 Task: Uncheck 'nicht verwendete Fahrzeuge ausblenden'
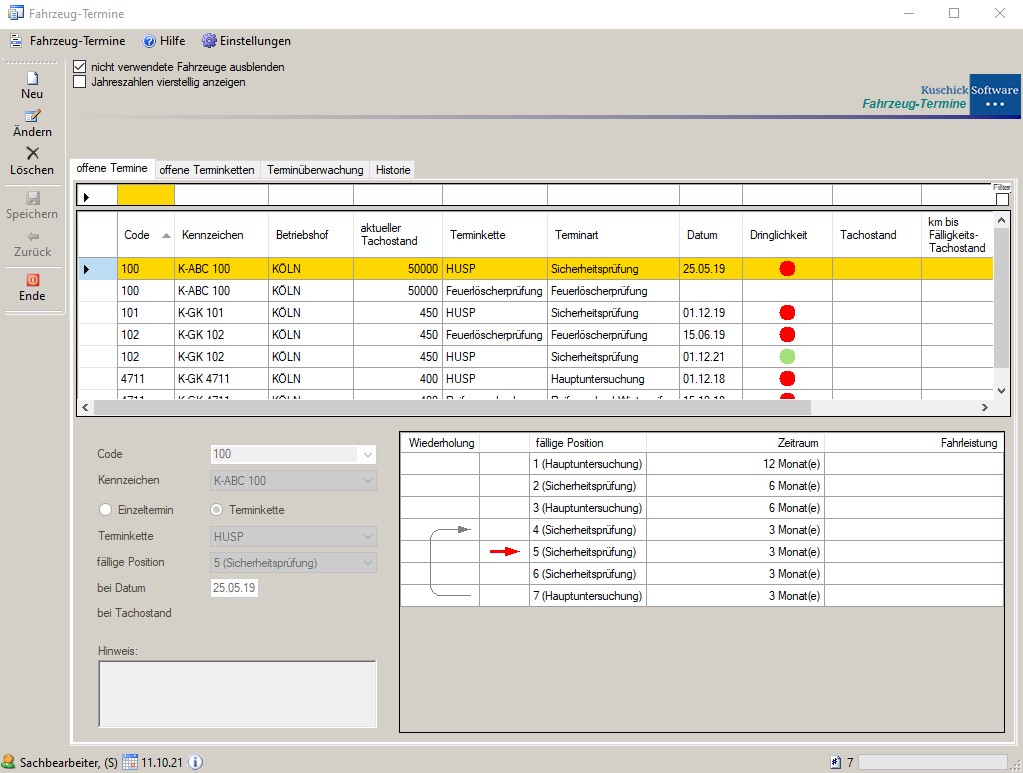click(80, 67)
